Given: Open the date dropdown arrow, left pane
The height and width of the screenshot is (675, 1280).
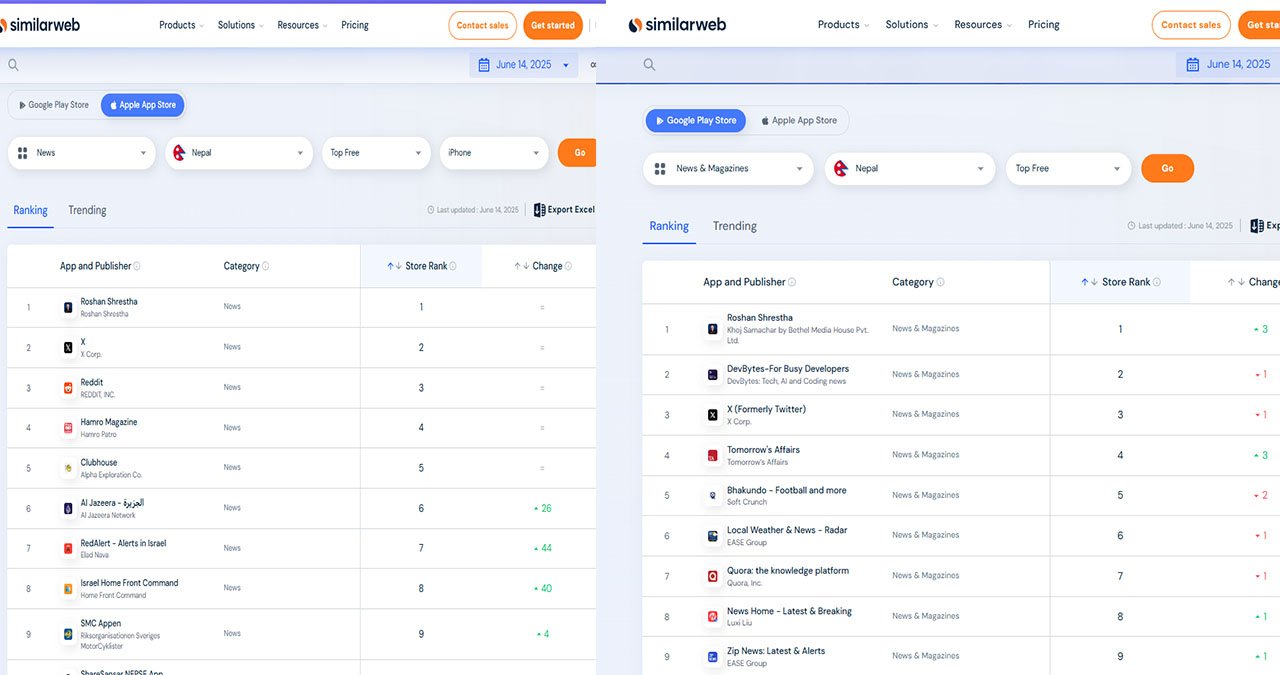Looking at the screenshot, I should [x=566, y=65].
